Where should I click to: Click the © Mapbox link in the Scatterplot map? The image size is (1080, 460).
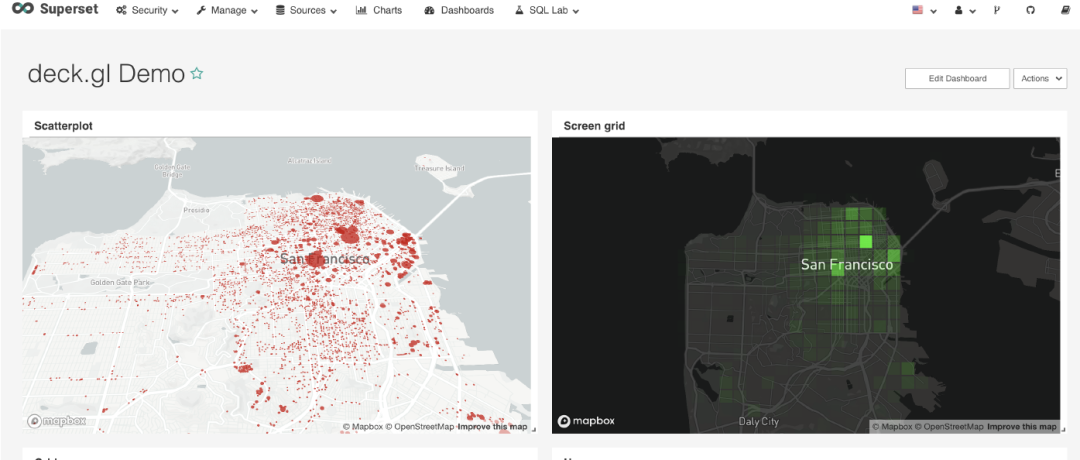tap(362, 427)
